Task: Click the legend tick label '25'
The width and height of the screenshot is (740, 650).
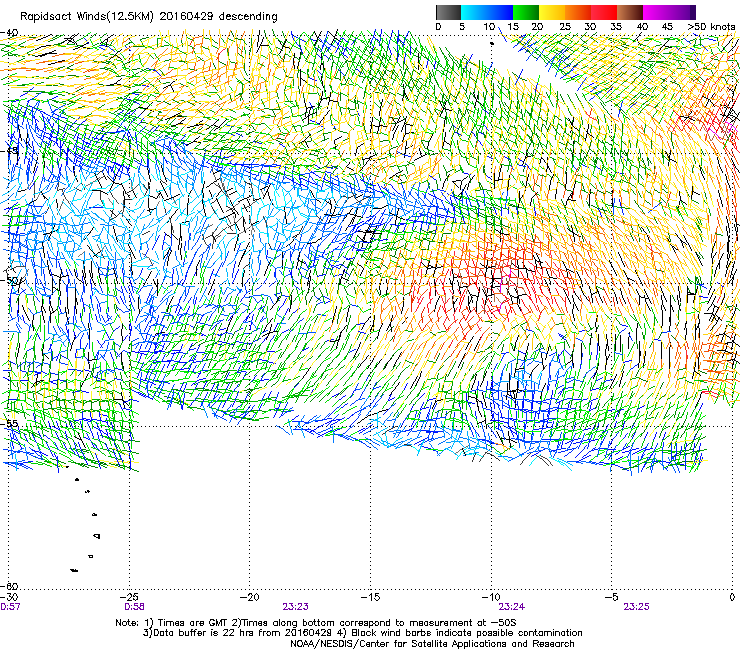Action: point(565,27)
